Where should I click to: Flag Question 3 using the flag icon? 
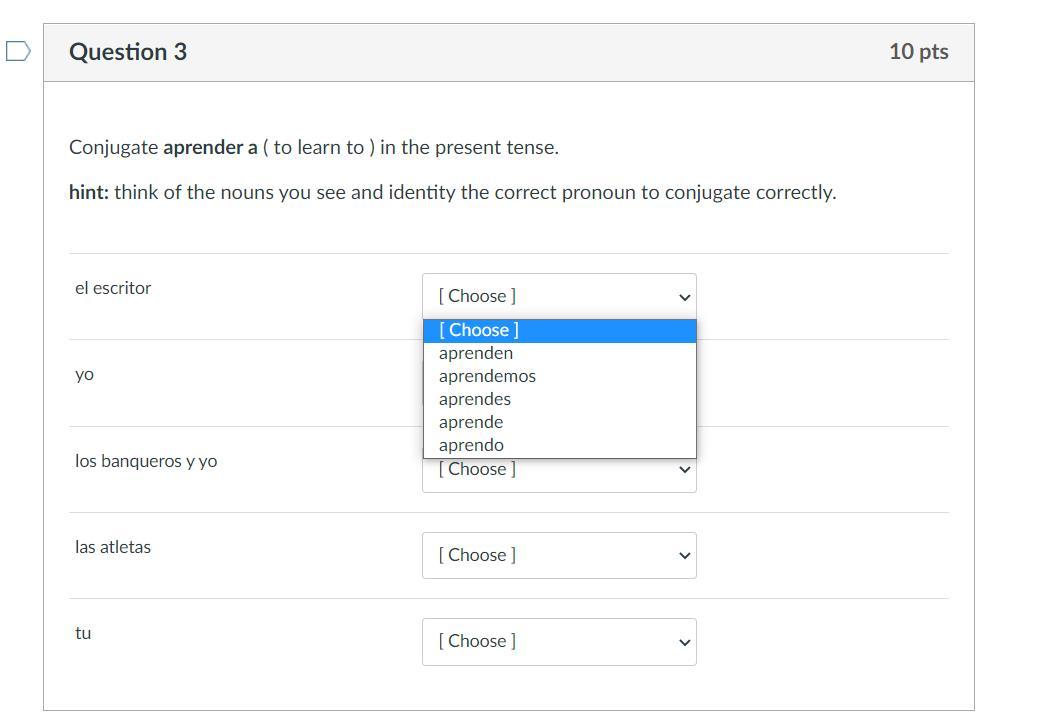pos(18,51)
